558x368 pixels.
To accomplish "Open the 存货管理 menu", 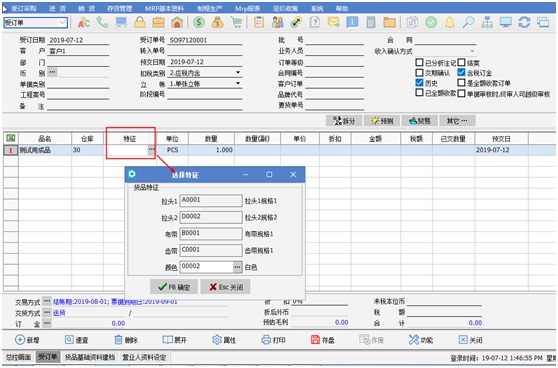I will pos(119,8).
